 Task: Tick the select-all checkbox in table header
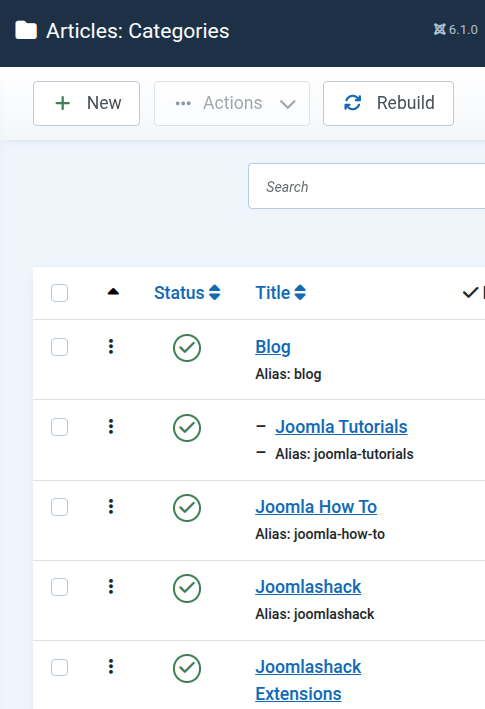(x=59, y=293)
